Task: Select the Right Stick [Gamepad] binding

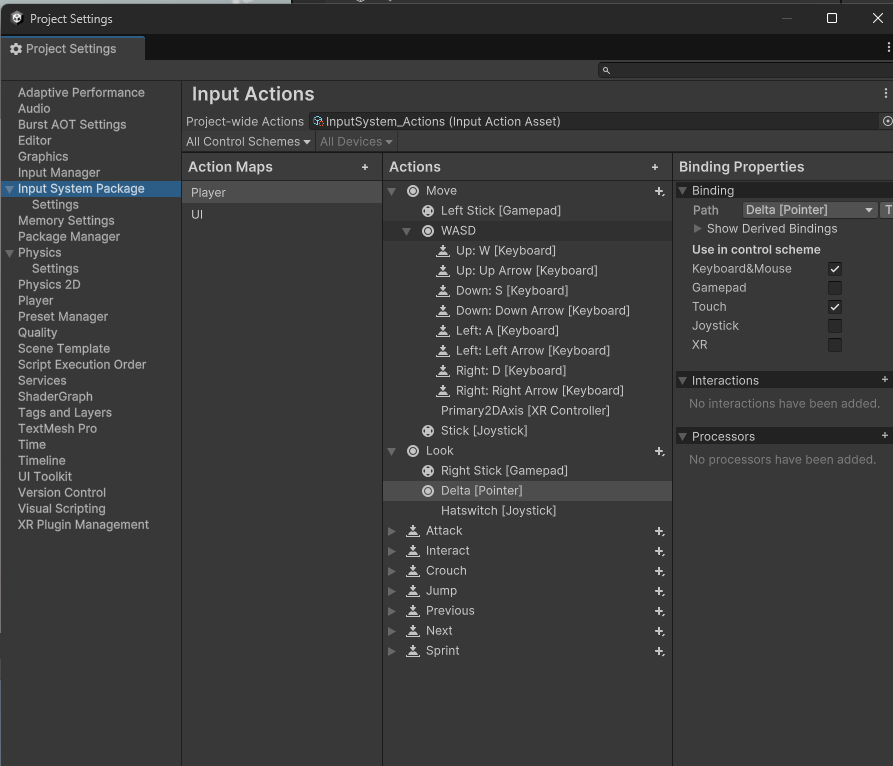Action: (x=504, y=471)
